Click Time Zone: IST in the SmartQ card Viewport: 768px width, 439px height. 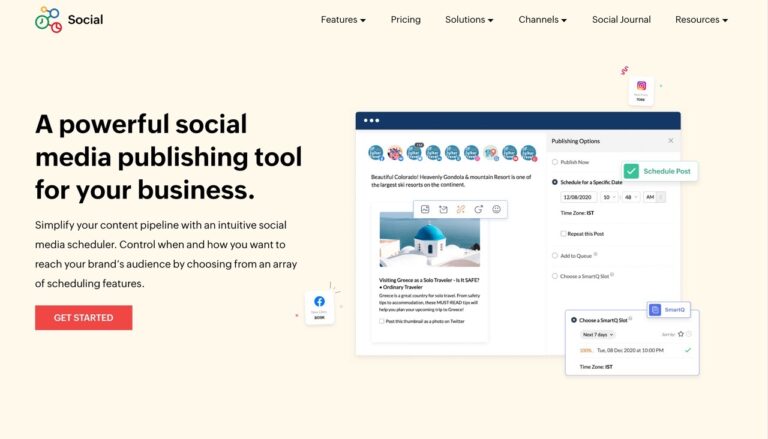tap(596, 366)
